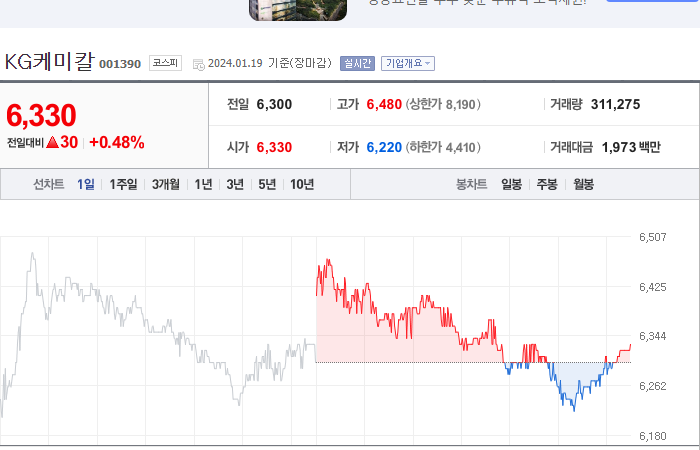Click the change rate +0.48%

tap(117, 142)
